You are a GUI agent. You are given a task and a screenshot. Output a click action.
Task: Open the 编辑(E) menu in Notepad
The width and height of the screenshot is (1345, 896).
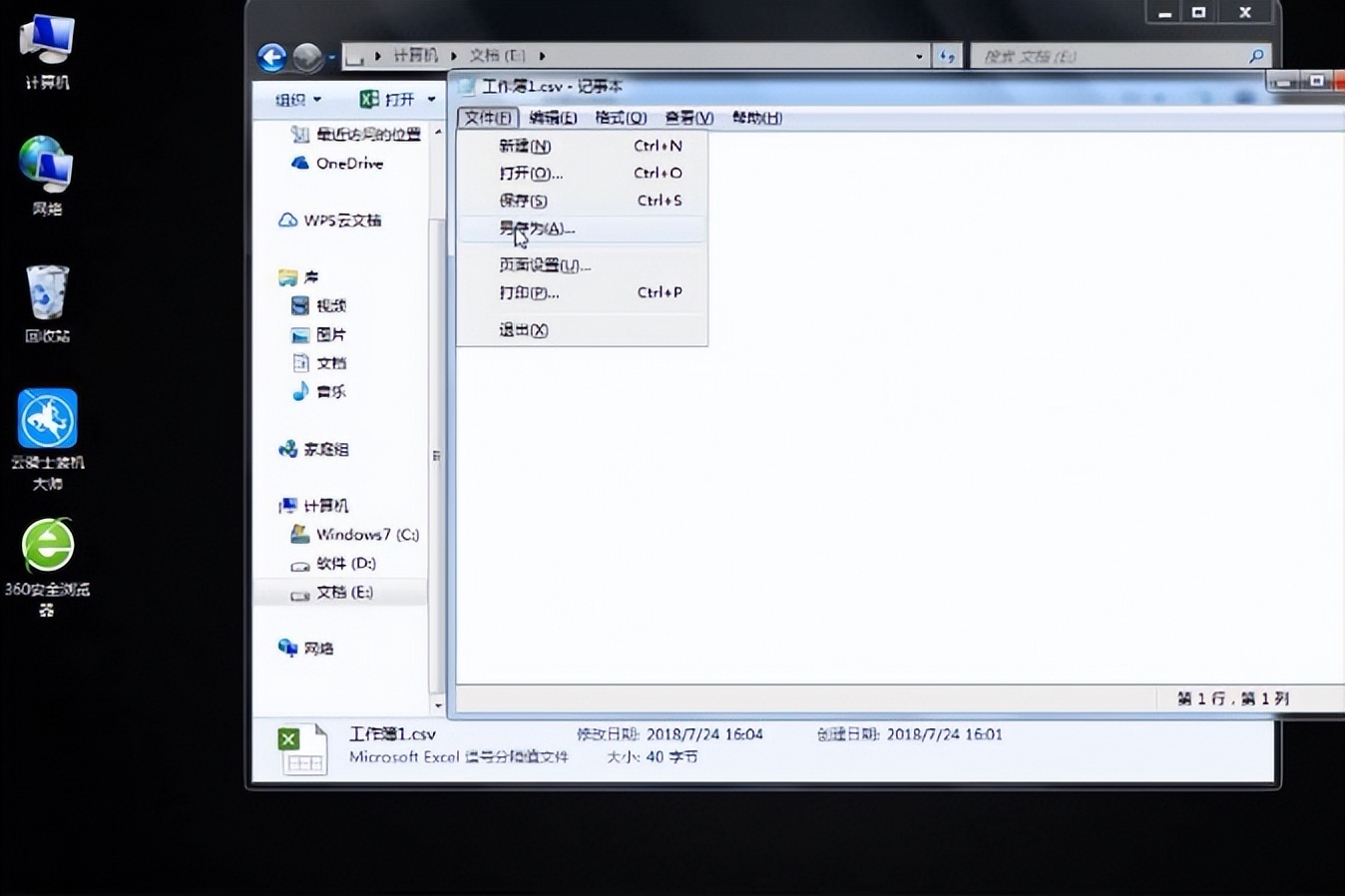[x=553, y=118]
